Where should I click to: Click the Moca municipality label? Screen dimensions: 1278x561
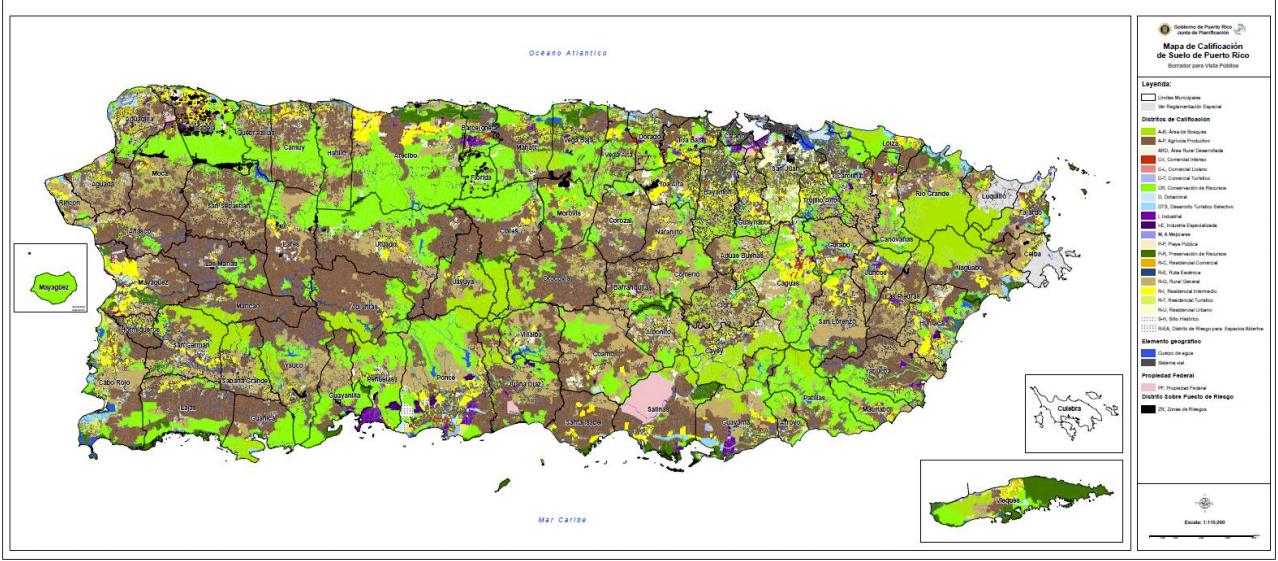[161, 172]
